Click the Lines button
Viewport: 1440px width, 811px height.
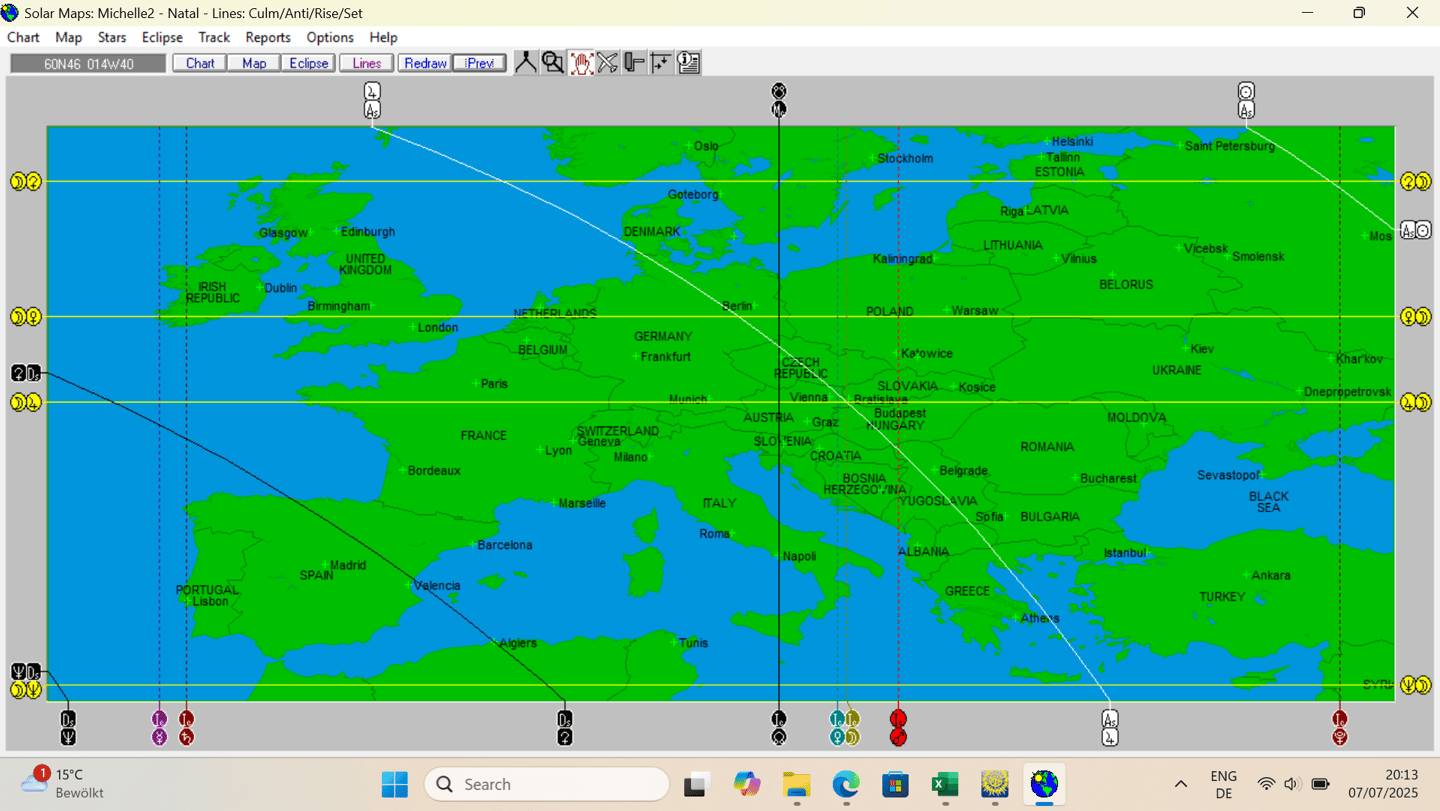pos(365,62)
